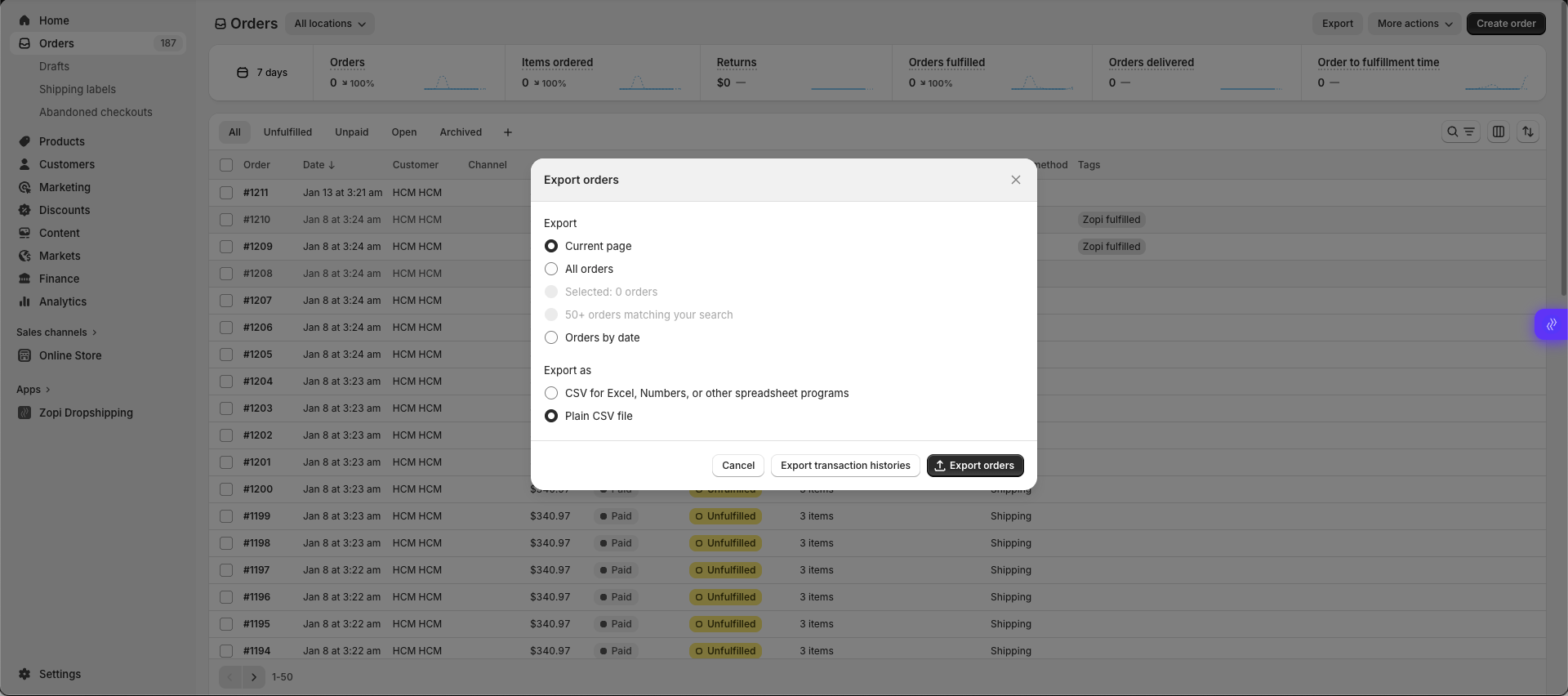Open Zopi Dropshipping app in sidebar
Image resolution: width=1568 pixels, height=696 pixels.
(85, 413)
